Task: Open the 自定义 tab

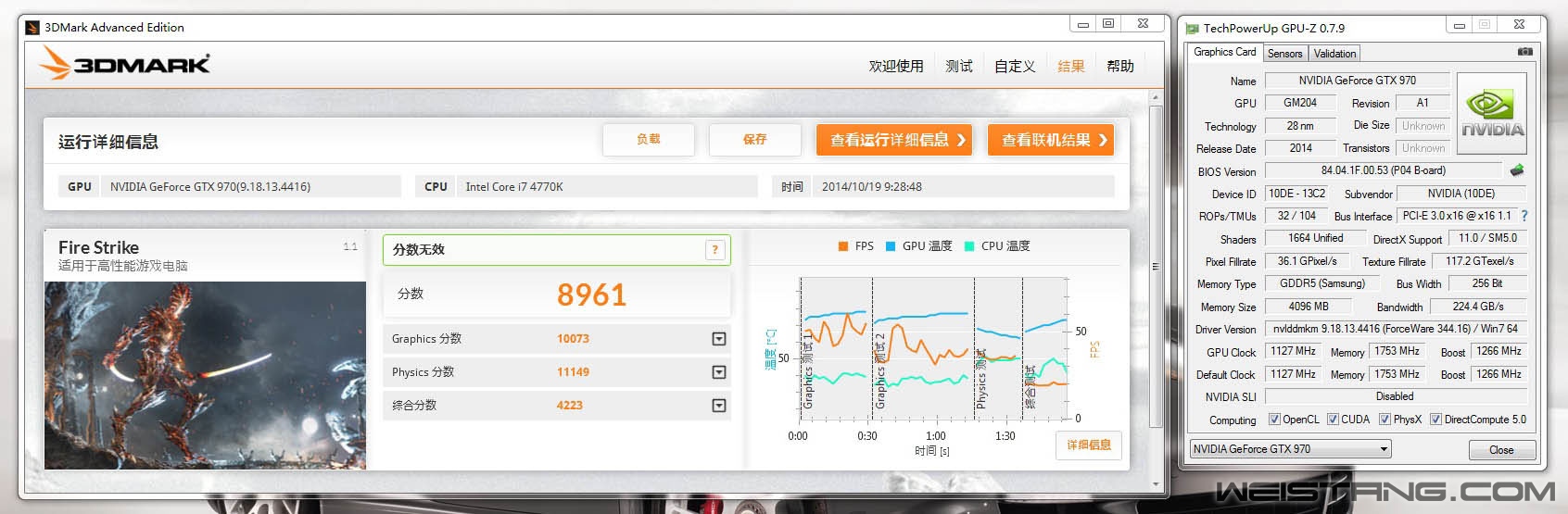Action: click(x=1015, y=66)
